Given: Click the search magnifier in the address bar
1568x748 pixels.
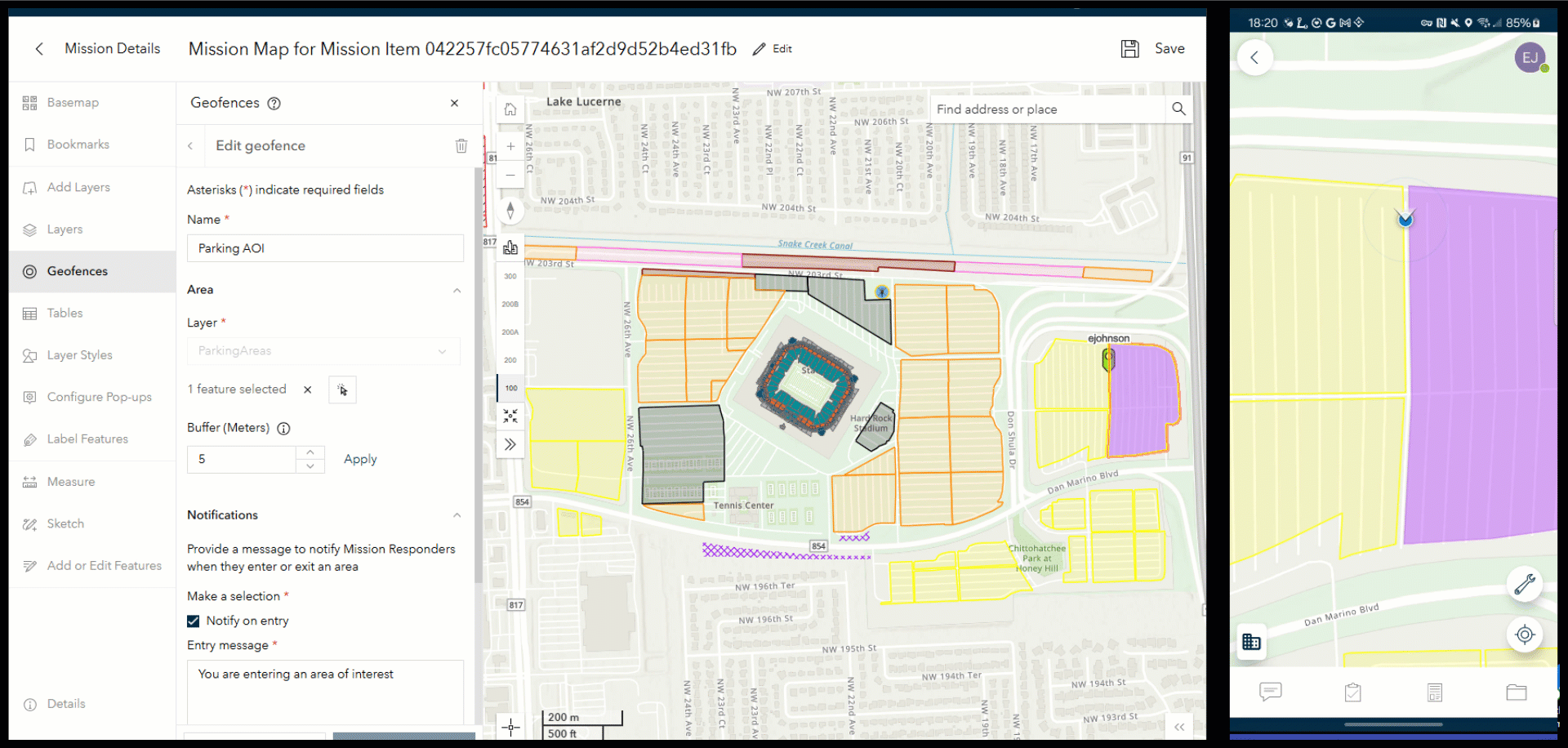Looking at the screenshot, I should click(x=1178, y=109).
